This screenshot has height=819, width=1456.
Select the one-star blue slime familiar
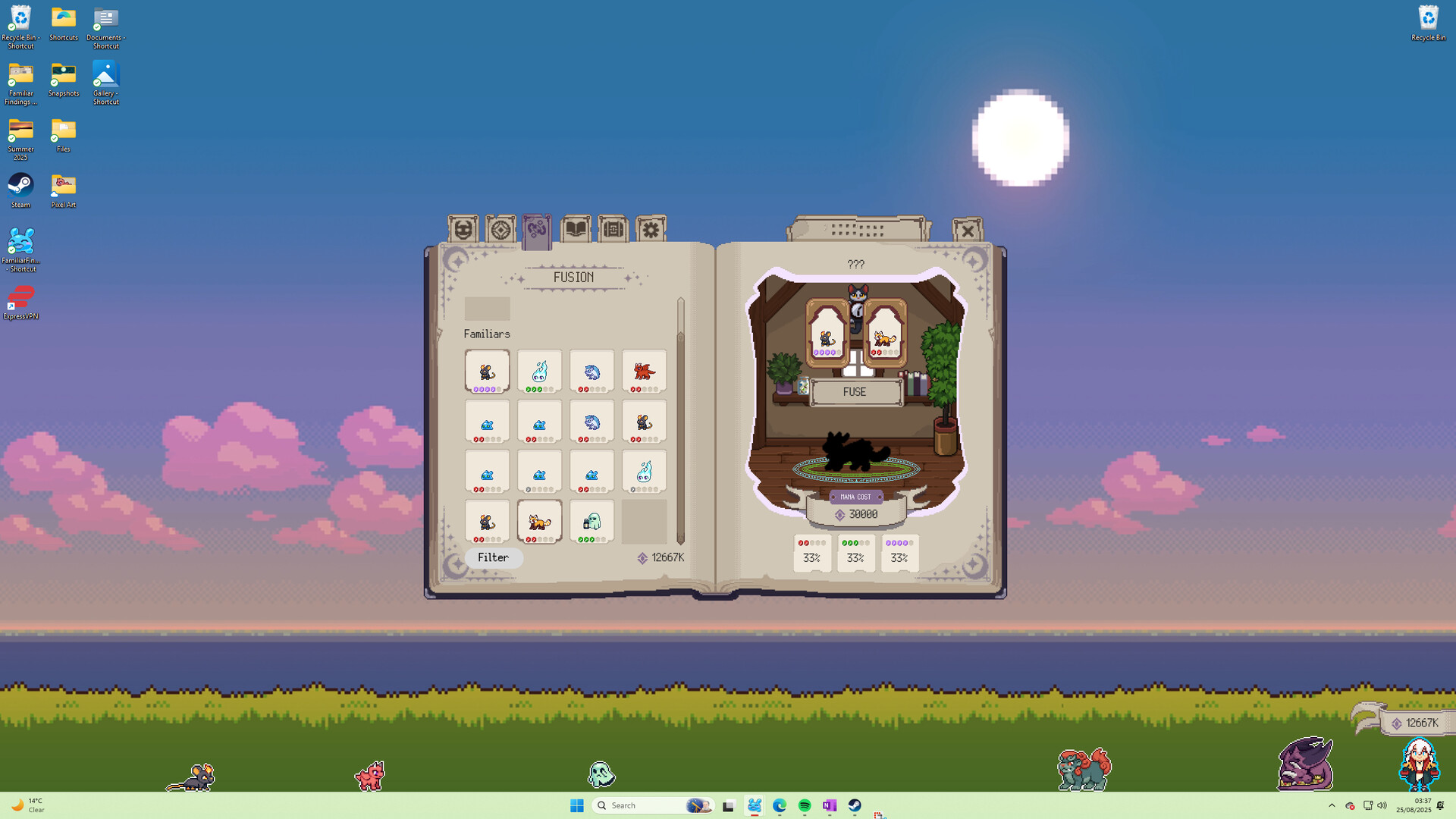[539, 472]
